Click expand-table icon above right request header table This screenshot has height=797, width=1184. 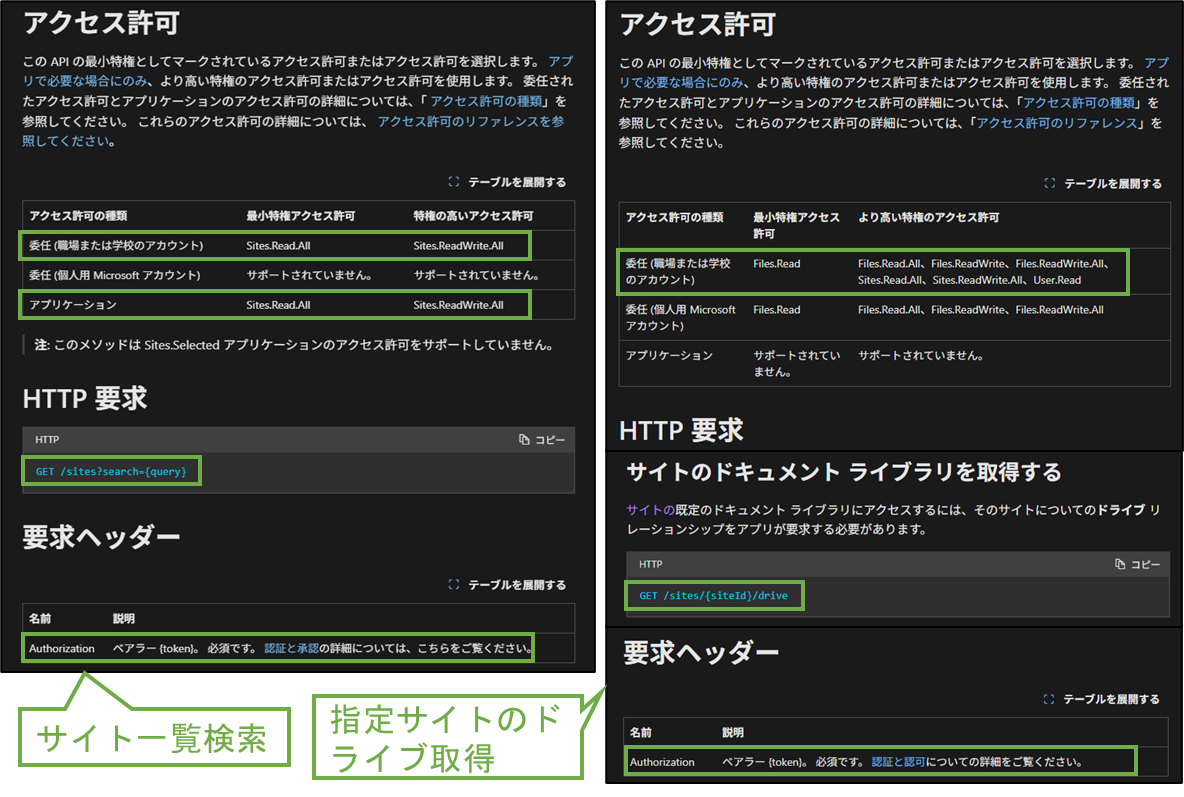1049,700
